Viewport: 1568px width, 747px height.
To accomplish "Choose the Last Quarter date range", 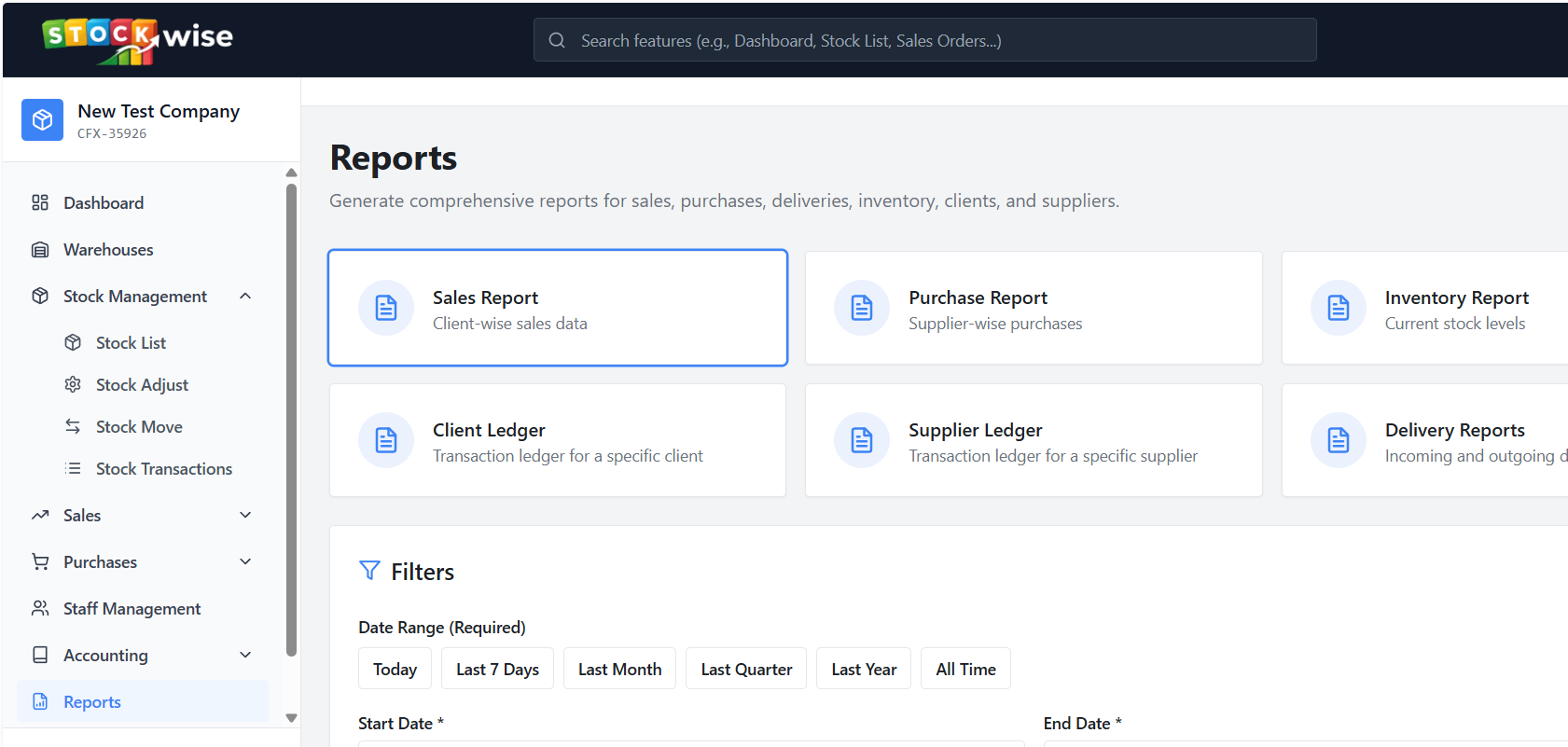I will [x=746, y=669].
